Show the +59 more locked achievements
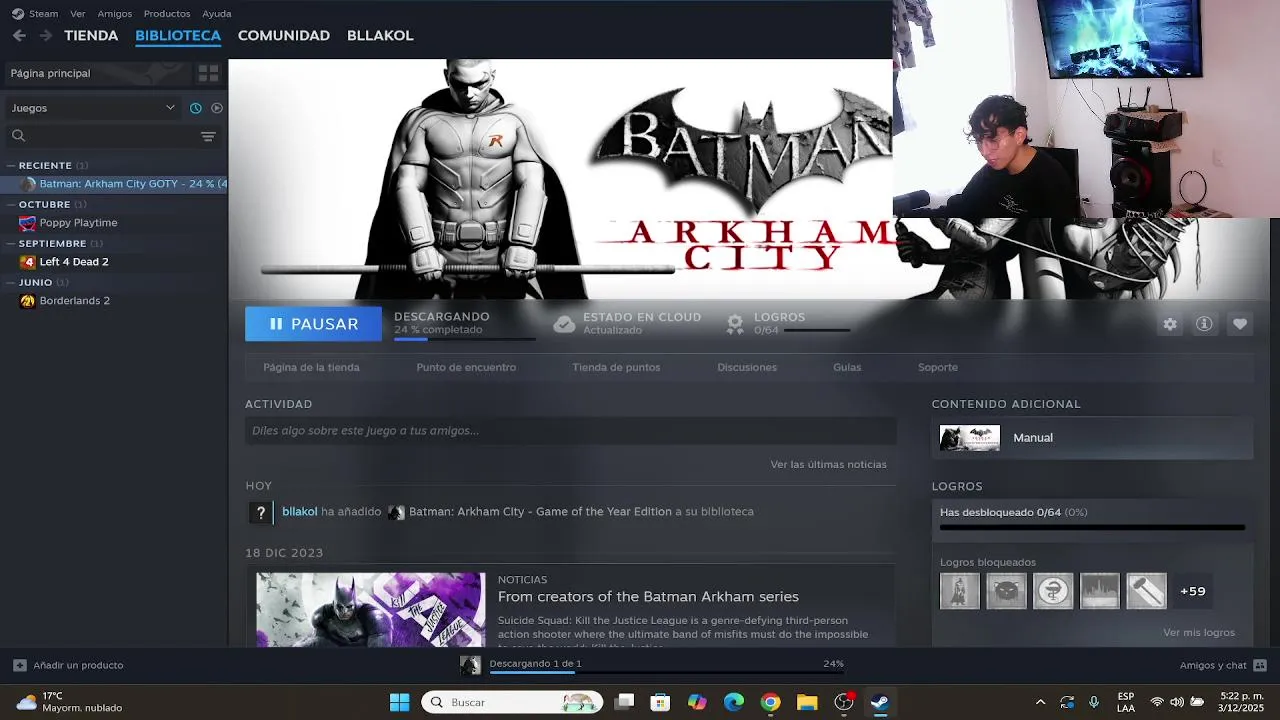Image resolution: width=1280 pixels, height=720 pixels. point(1192,591)
